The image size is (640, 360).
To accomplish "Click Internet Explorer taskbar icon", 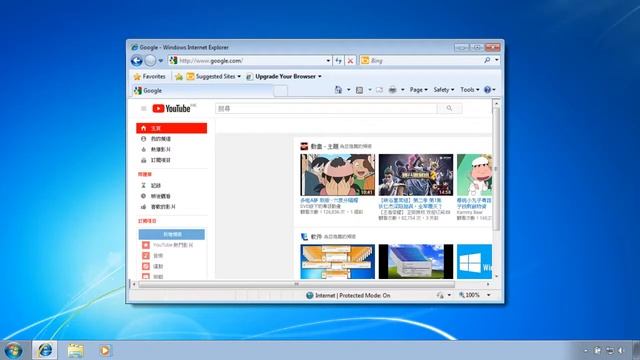I will point(45,350).
